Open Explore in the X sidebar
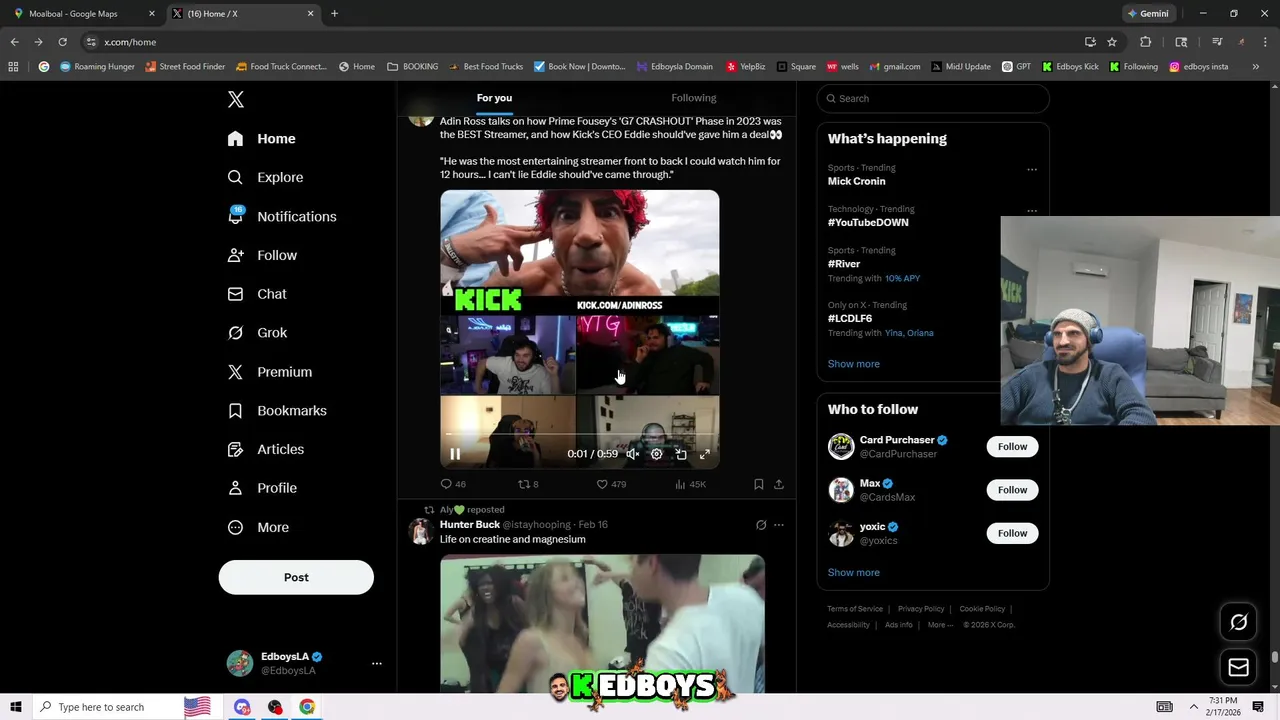The width and height of the screenshot is (1280, 720). click(266, 177)
